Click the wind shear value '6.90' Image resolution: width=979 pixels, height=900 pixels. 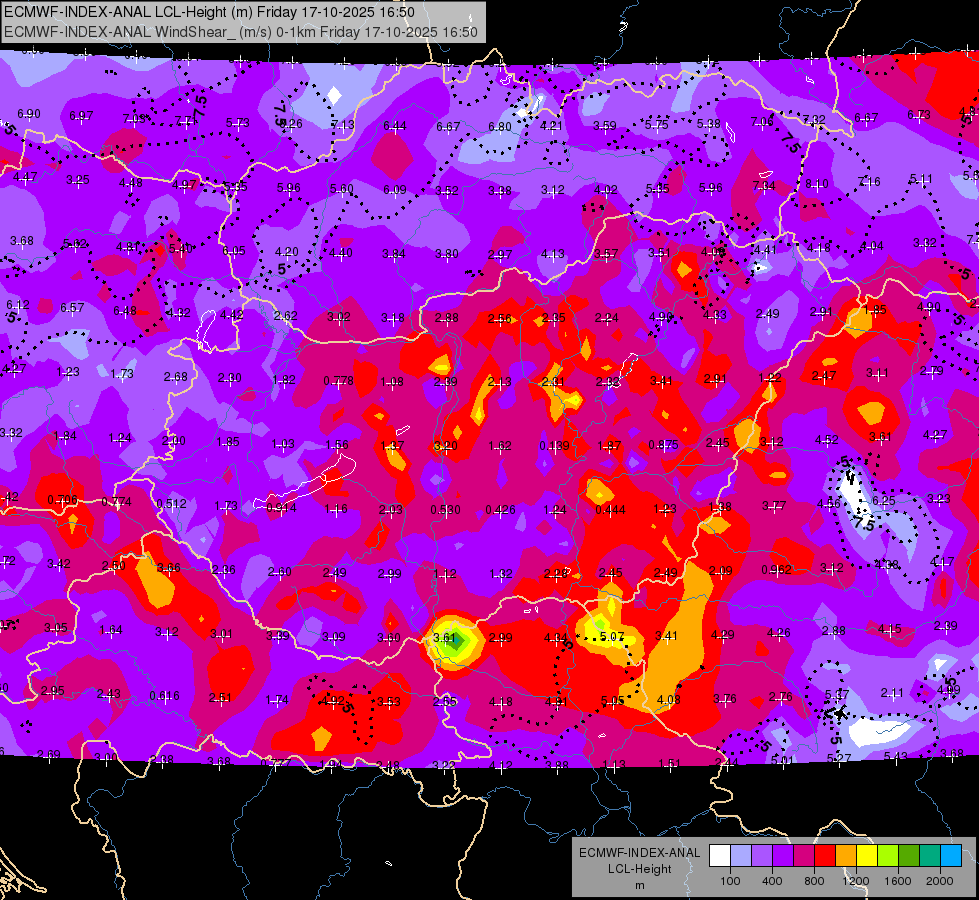pyautogui.click(x=29, y=114)
